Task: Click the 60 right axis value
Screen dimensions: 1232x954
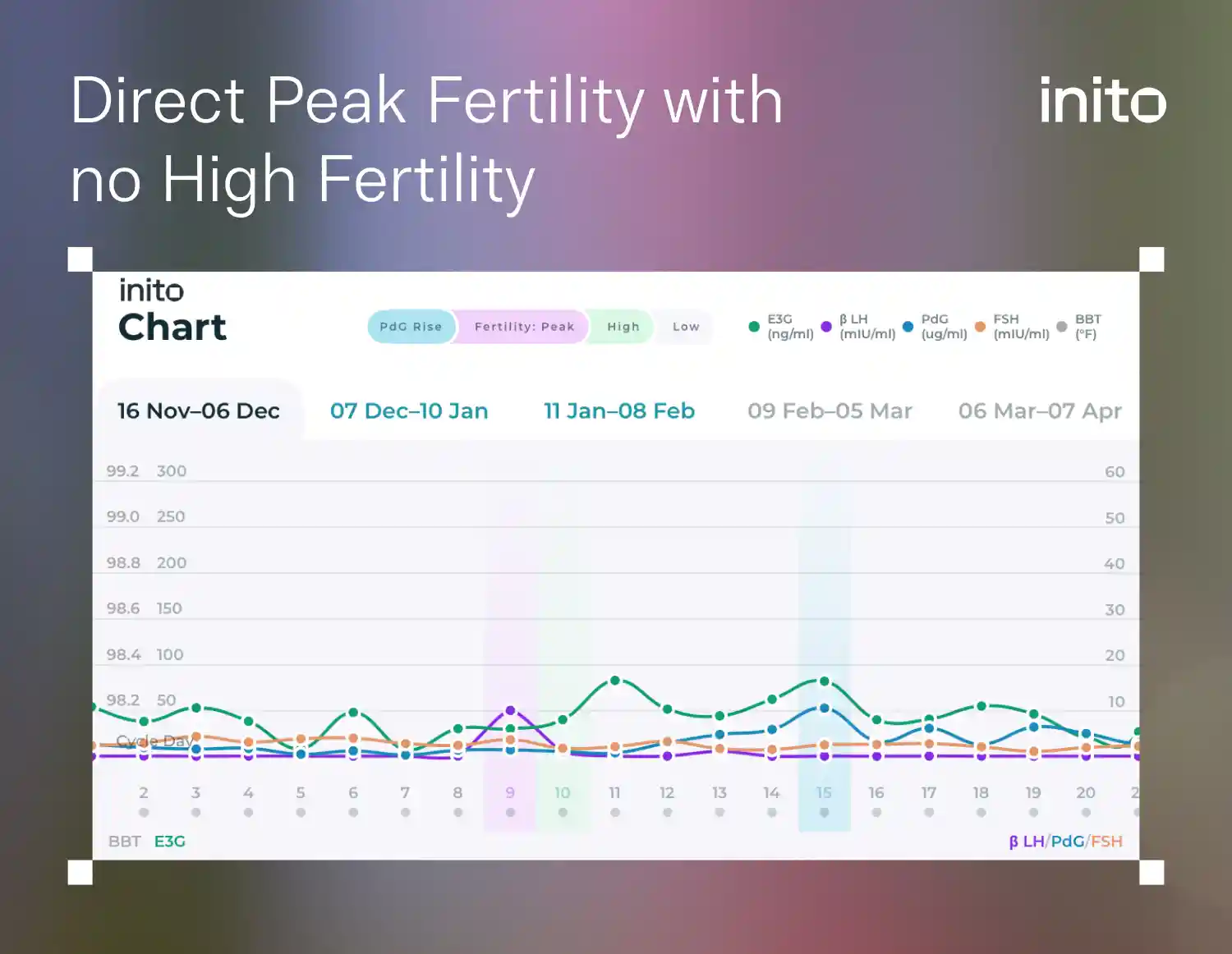Action: click(1115, 472)
